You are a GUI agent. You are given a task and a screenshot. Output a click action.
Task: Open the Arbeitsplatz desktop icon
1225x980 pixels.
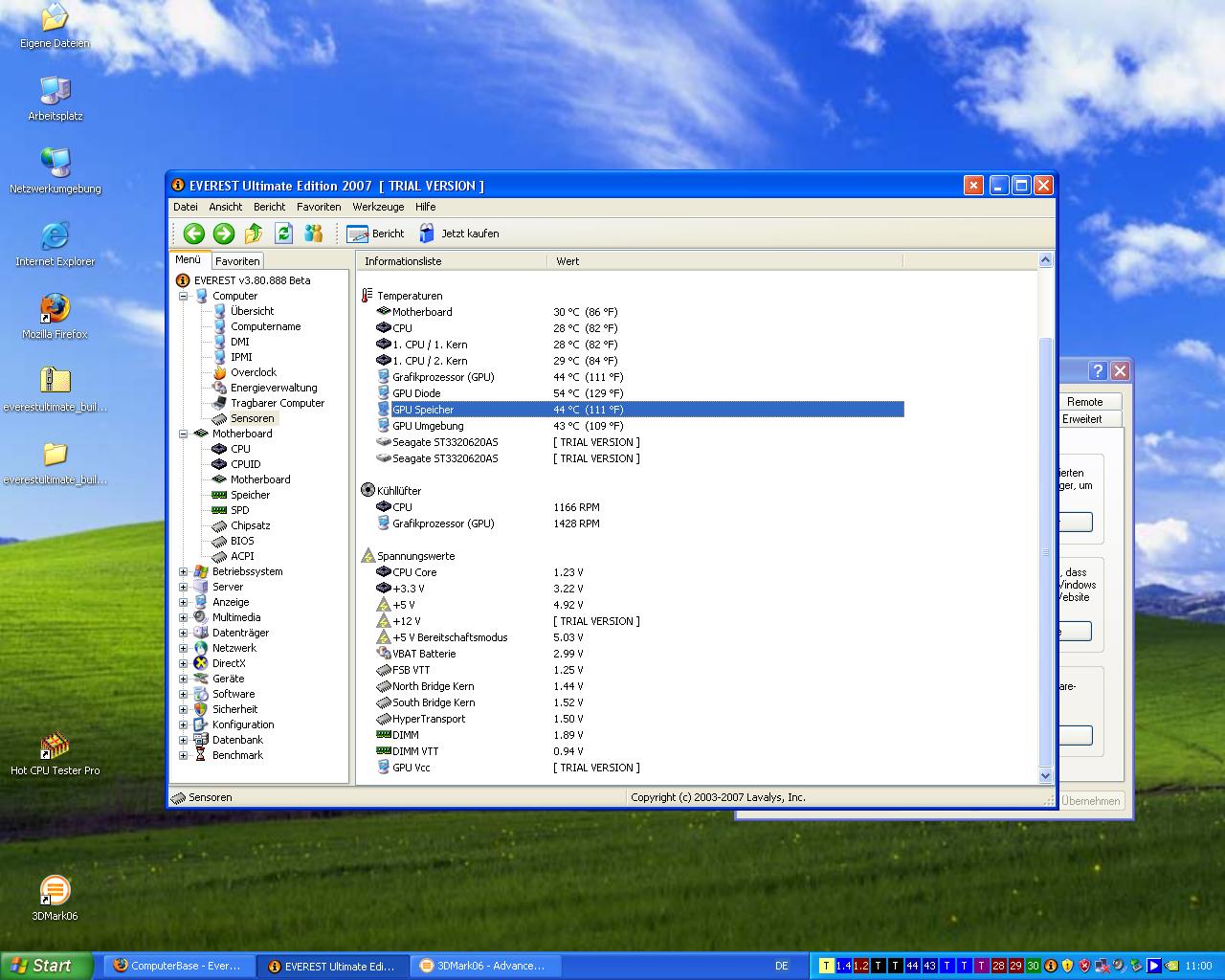click(x=55, y=99)
